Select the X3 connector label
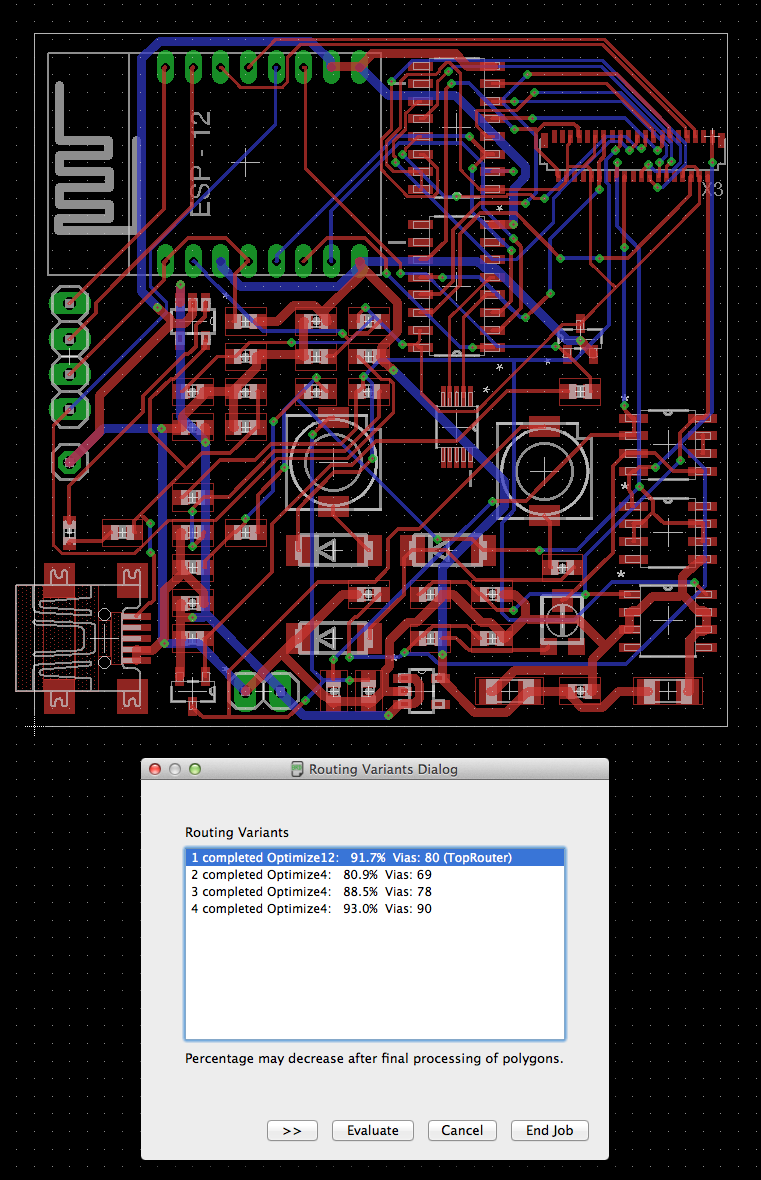 (711, 189)
